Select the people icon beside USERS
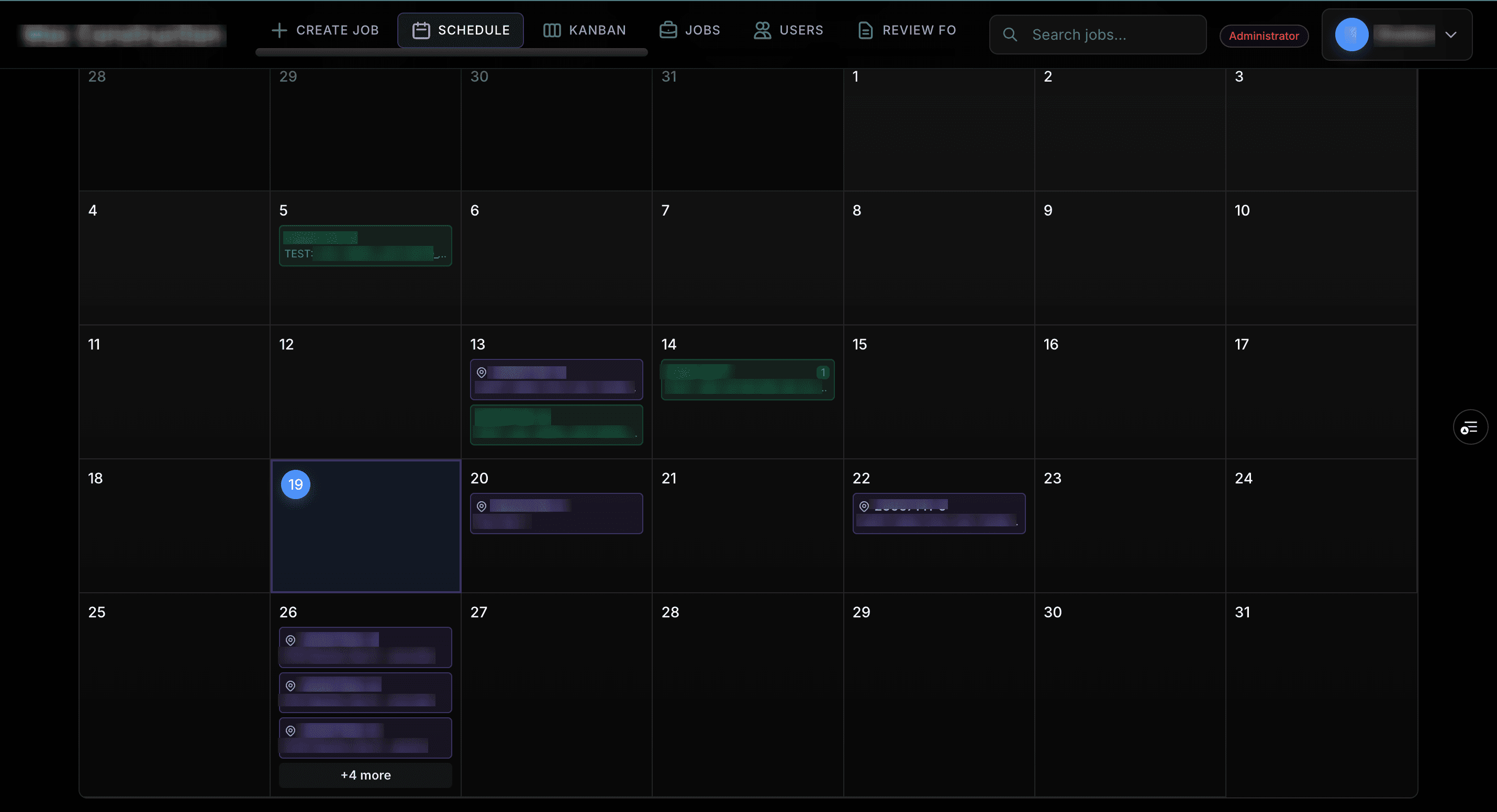 762,30
